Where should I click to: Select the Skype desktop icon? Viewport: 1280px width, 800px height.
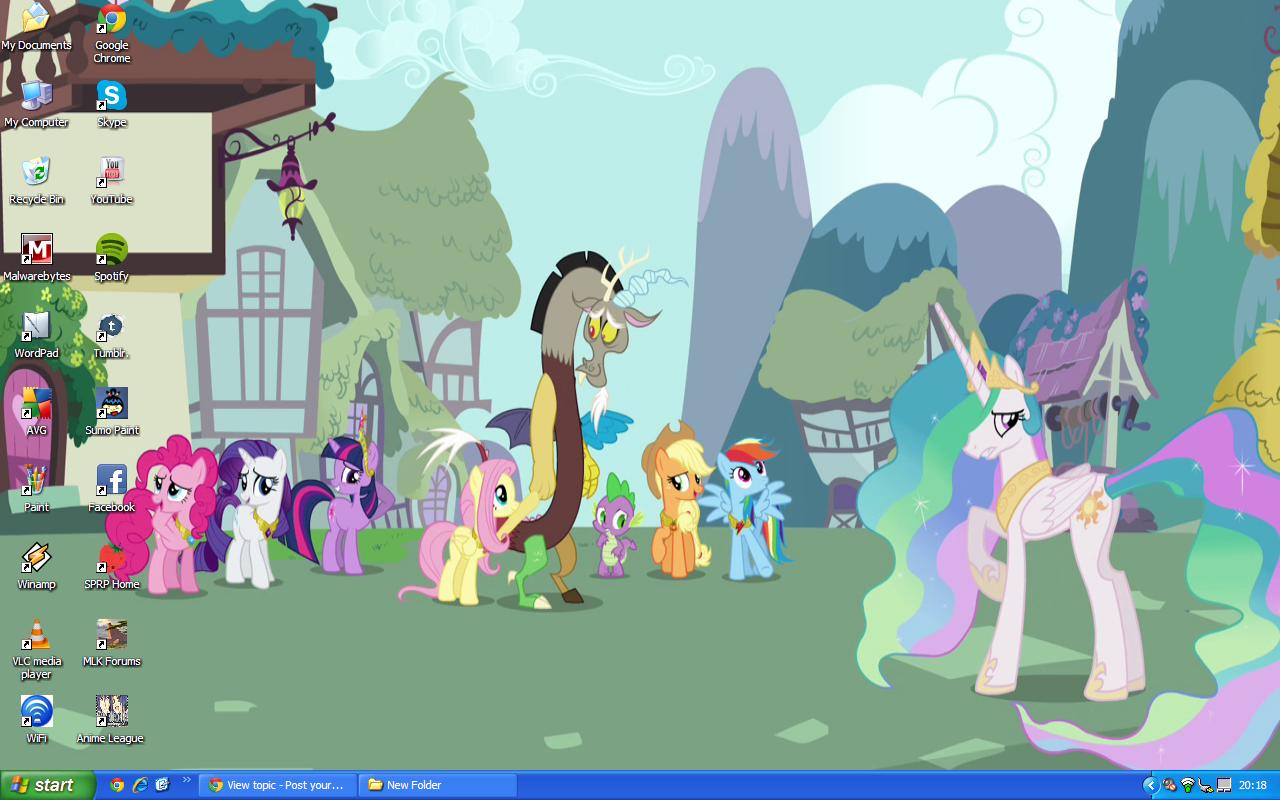[111, 97]
